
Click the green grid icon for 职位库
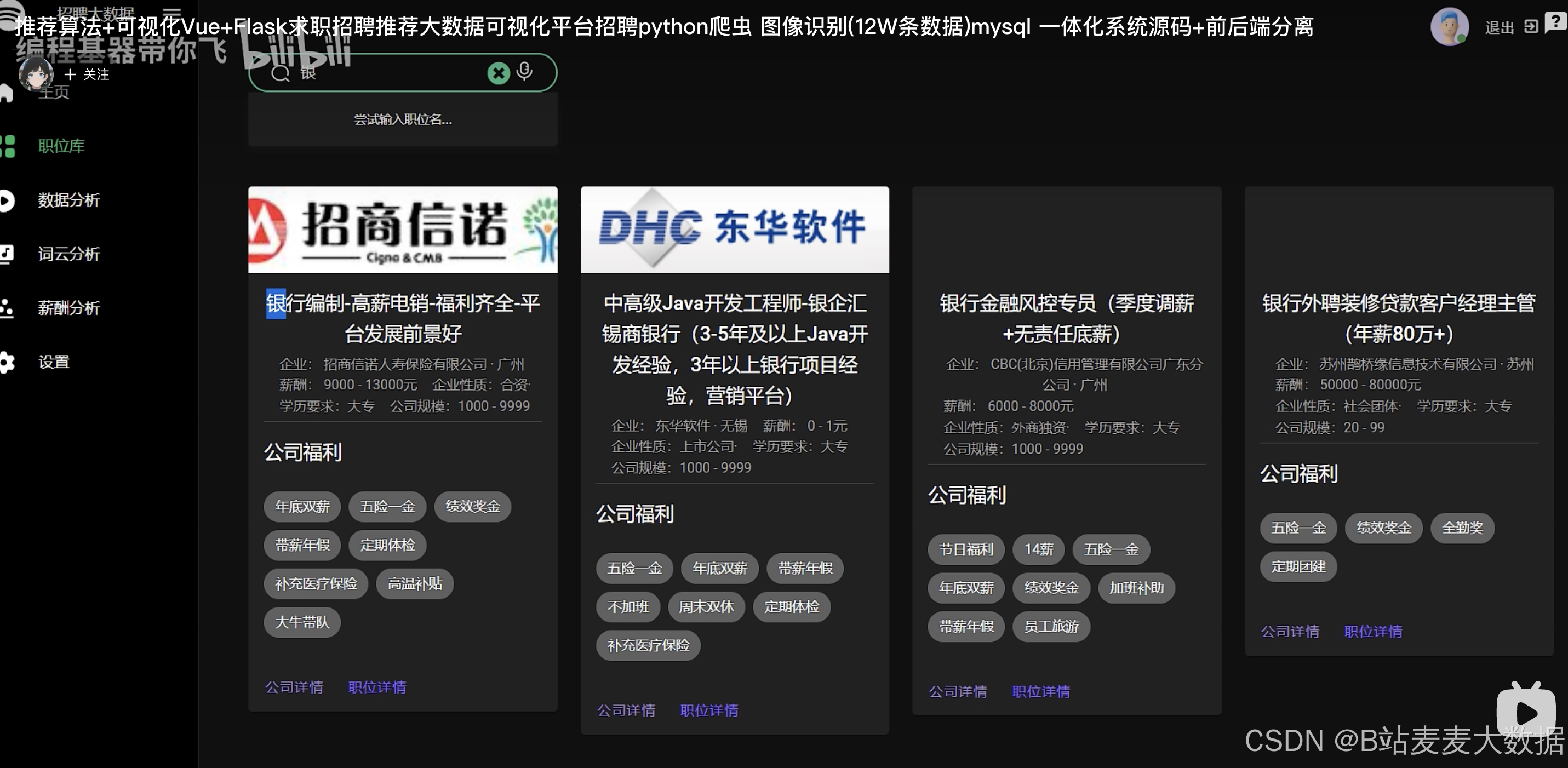click(7, 146)
